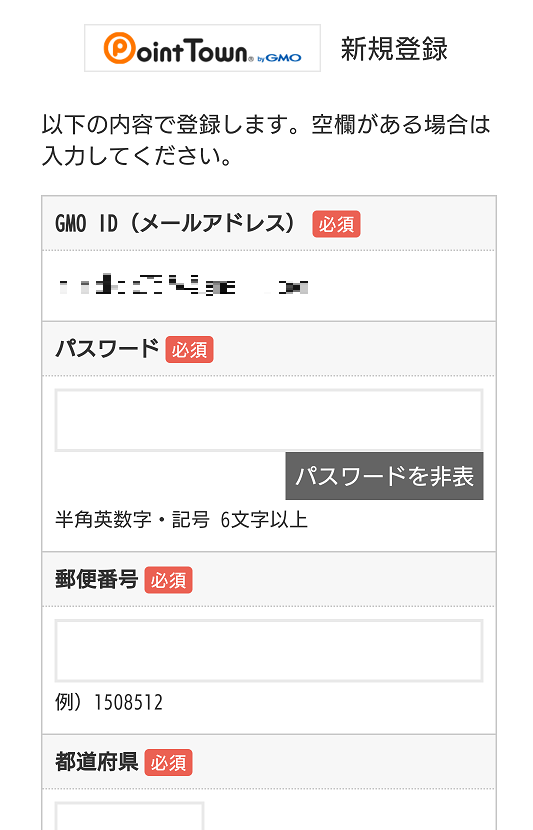Click the 例）1508512 example text
The image size is (533, 830).
pyautogui.click(x=109, y=702)
